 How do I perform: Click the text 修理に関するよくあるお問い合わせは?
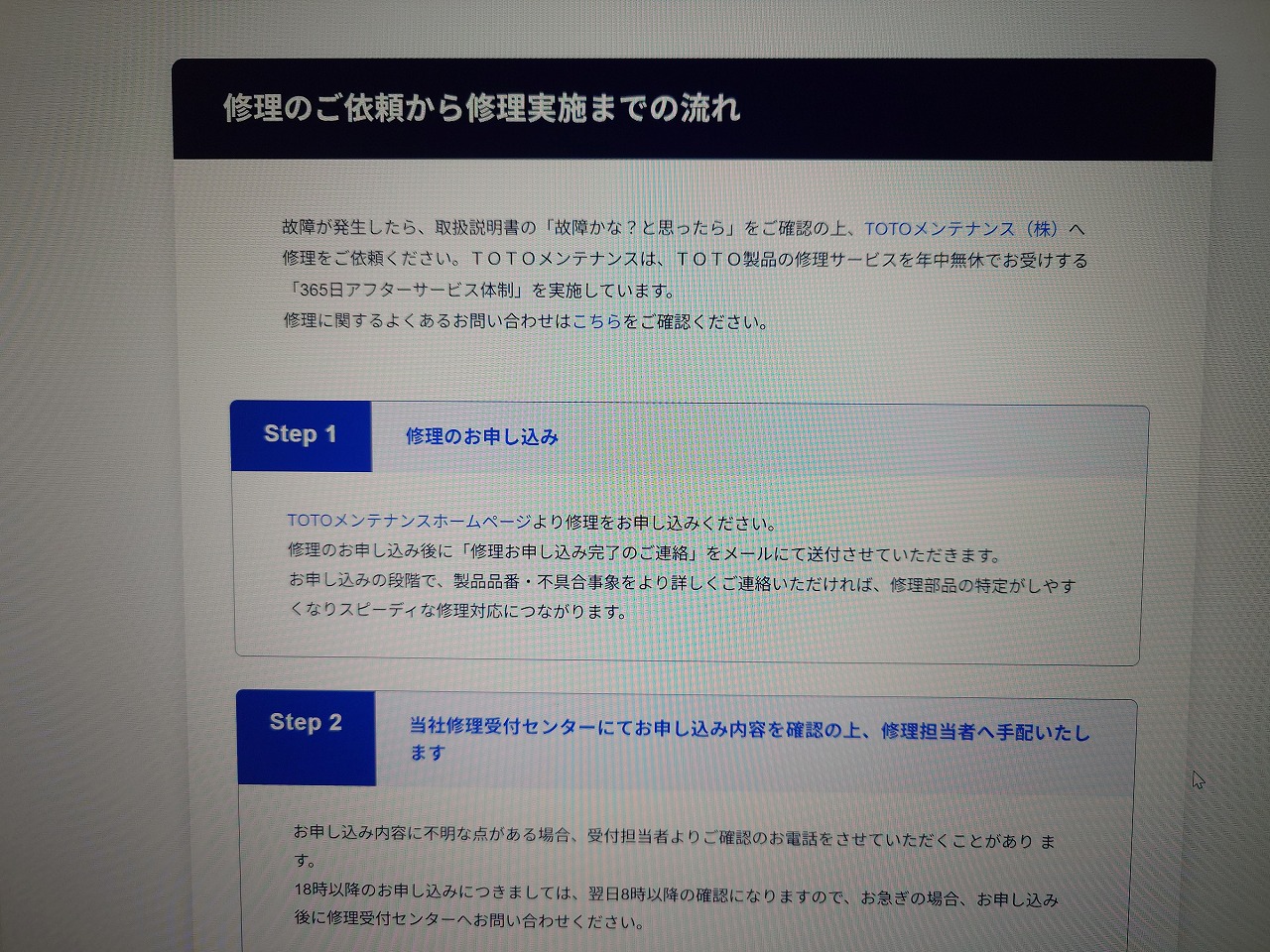pyautogui.click(x=428, y=321)
